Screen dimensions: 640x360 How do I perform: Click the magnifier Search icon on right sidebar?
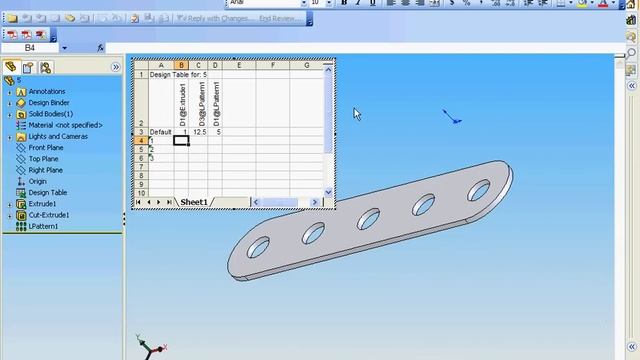(x=631, y=53)
